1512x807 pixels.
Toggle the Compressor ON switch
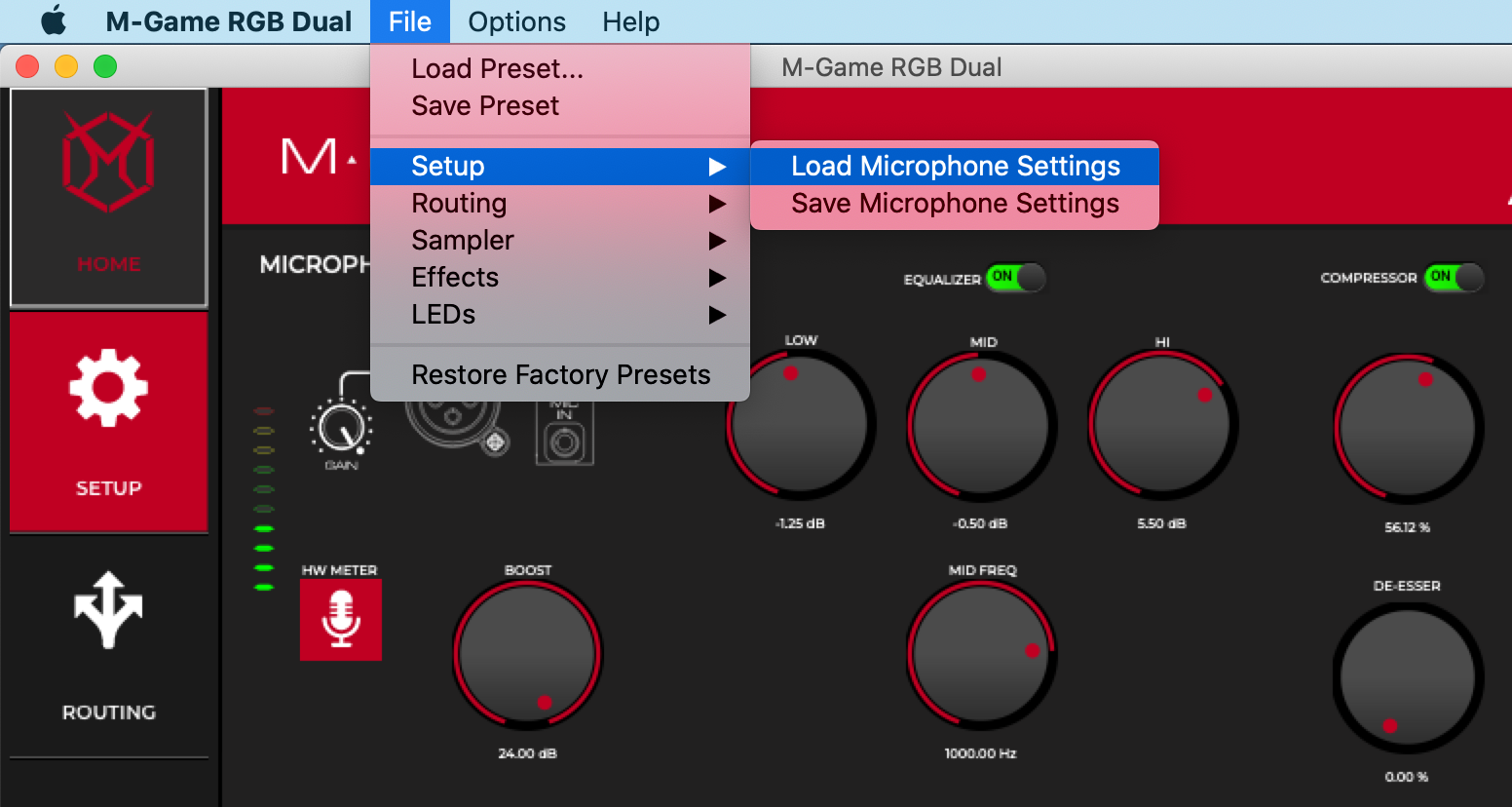[1454, 277]
